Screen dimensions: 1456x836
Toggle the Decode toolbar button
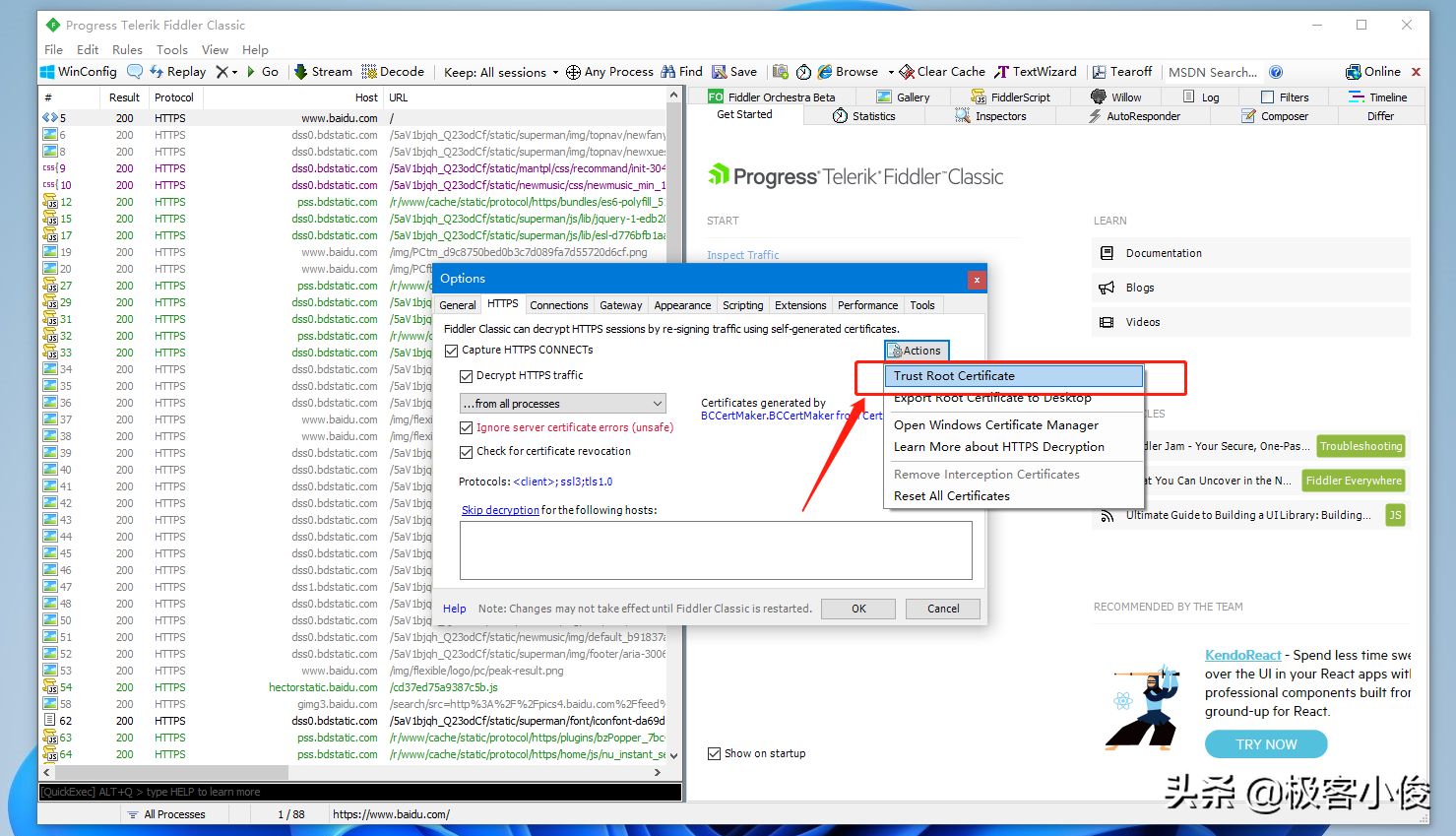click(x=393, y=72)
